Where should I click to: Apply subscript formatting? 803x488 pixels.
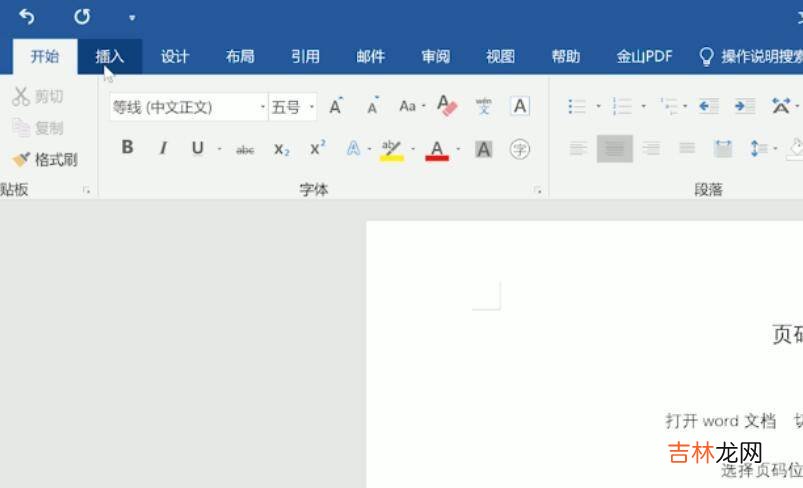(281, 149)
